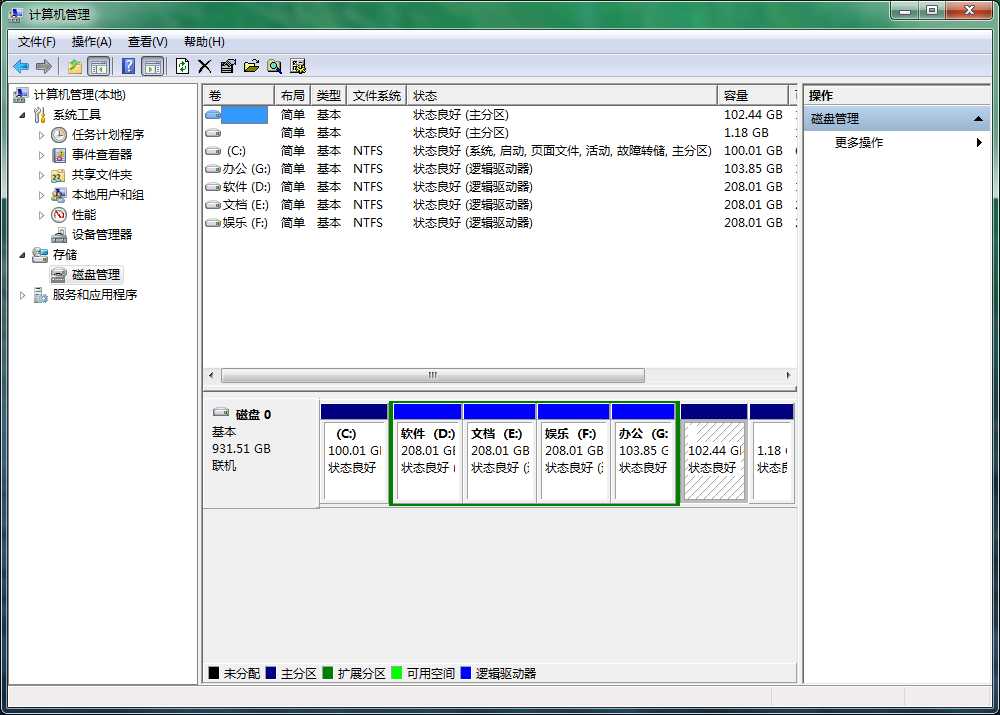Expand the 本地用户和组 tree node

[41, 195]
